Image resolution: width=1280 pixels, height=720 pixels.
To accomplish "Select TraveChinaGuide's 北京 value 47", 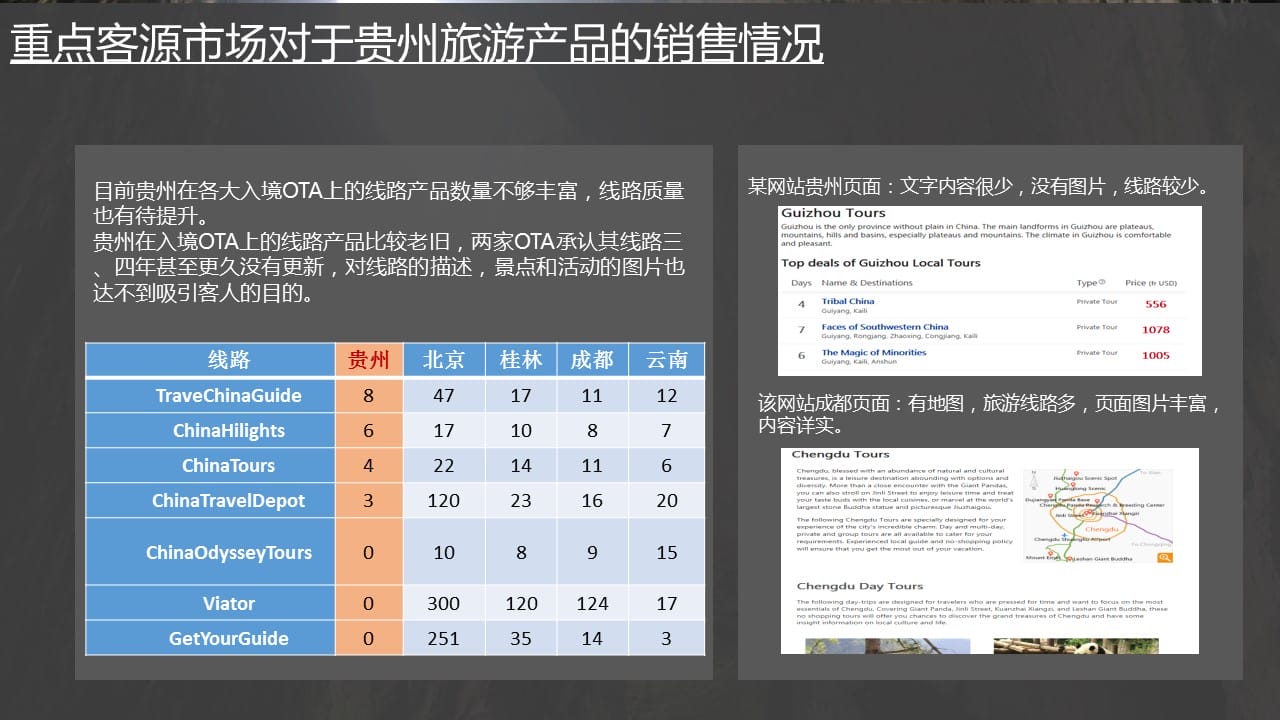I will pyautogui.click(x=444, y=395).
